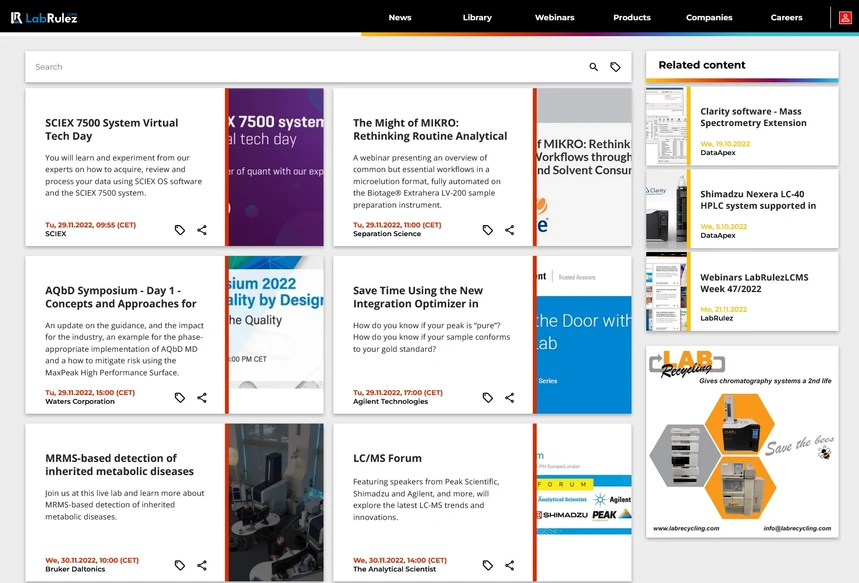859x583 pixels.
Task: Open Clarity software Mass Spectrometry Extension
Action: [x=753, y=117]
